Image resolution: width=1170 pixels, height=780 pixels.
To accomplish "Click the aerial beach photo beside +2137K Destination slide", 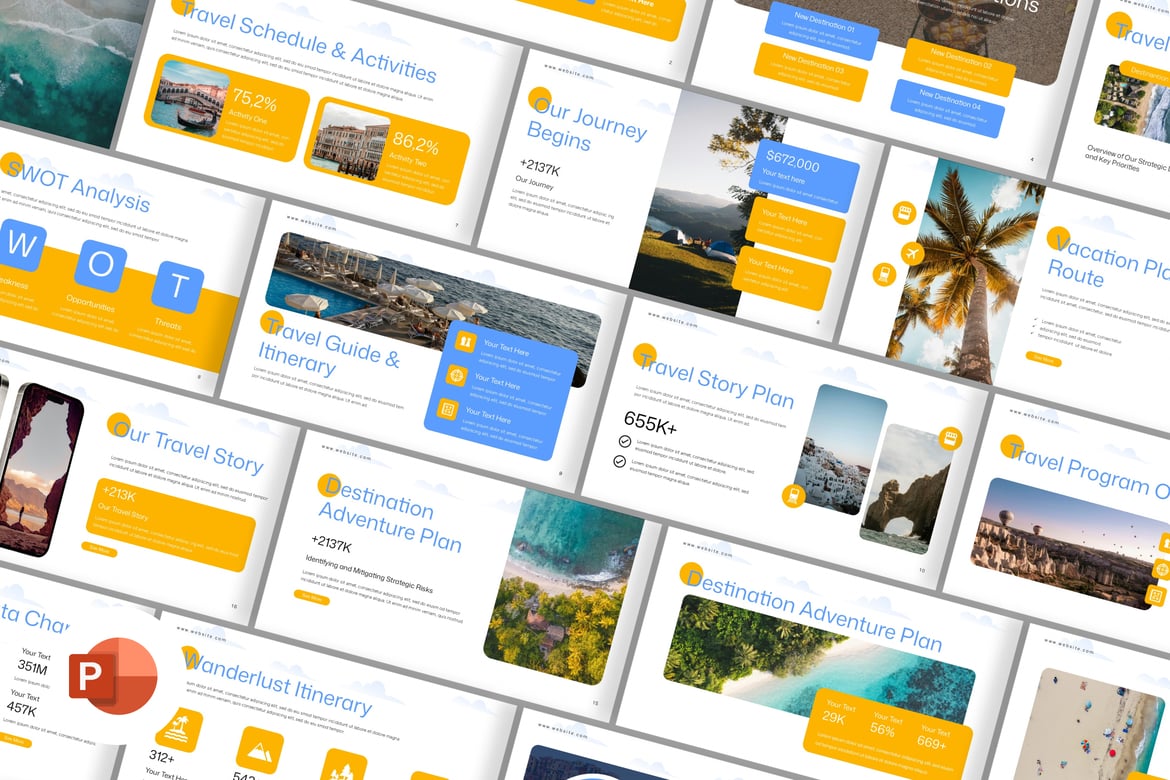I will [x=563, y=587].
